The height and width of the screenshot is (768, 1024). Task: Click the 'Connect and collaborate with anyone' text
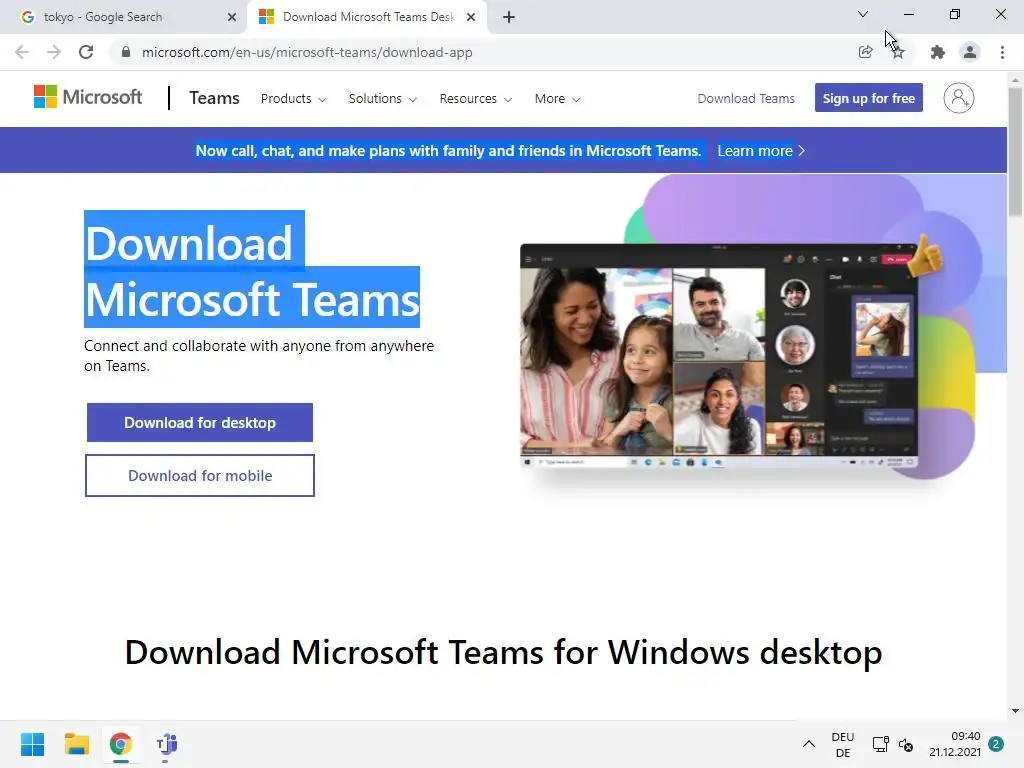(259, 355)
